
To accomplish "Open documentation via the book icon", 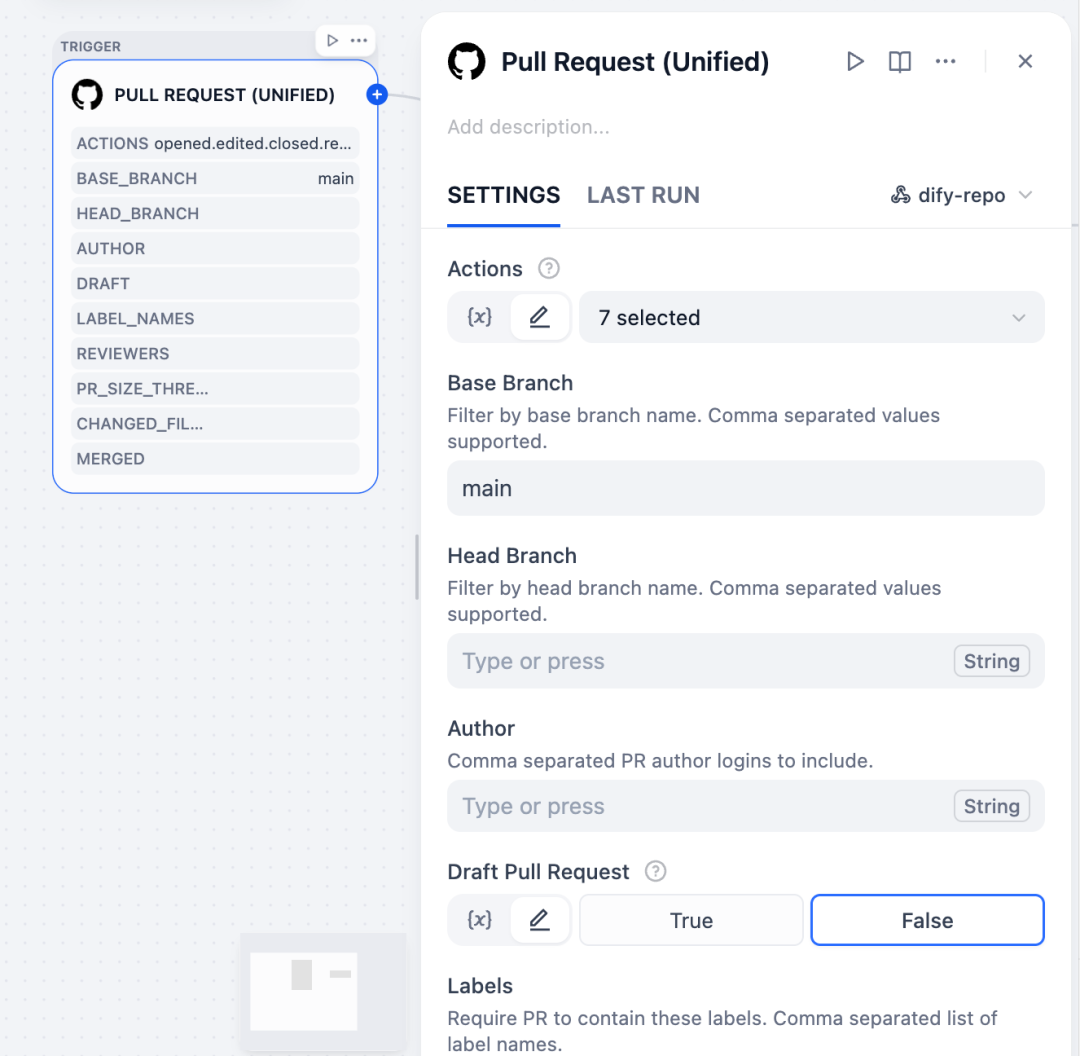I will click(899, 61).
